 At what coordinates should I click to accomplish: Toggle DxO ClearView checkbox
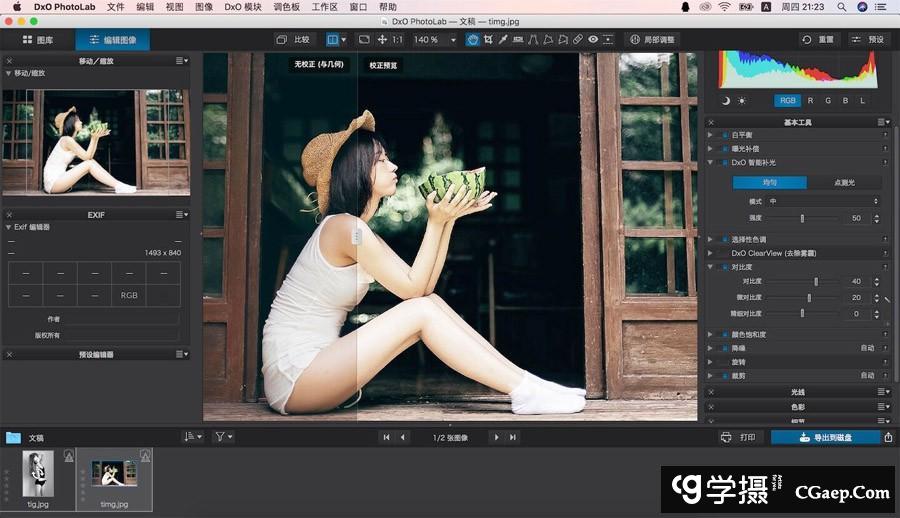click(725, 253)
